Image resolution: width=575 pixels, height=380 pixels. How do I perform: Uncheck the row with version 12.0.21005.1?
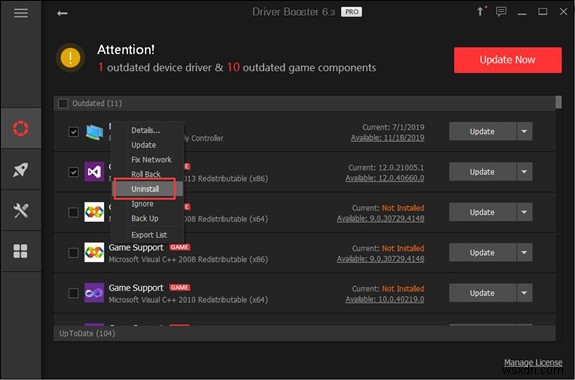(73, 172)
